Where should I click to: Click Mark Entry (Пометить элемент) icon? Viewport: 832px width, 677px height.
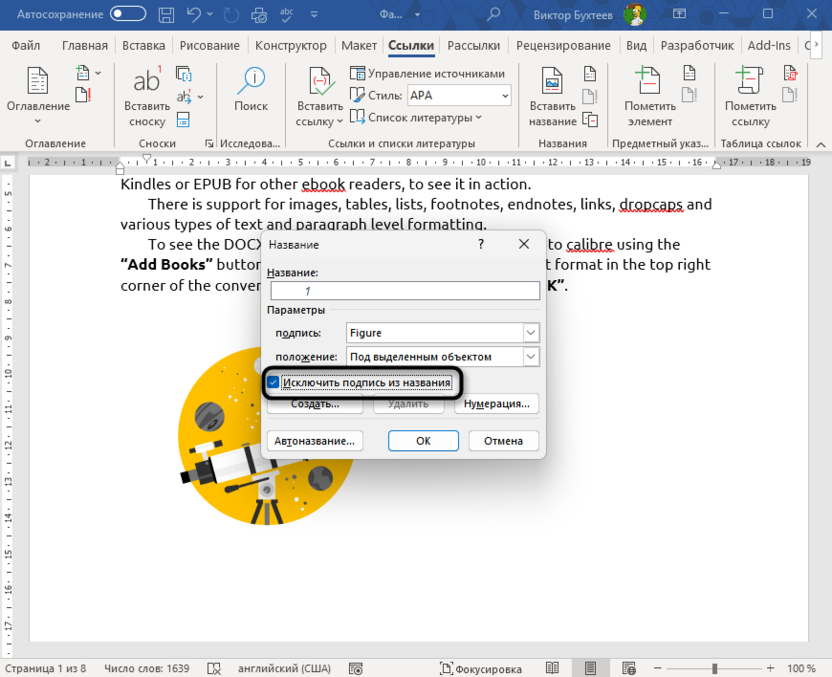click(649, 81)
